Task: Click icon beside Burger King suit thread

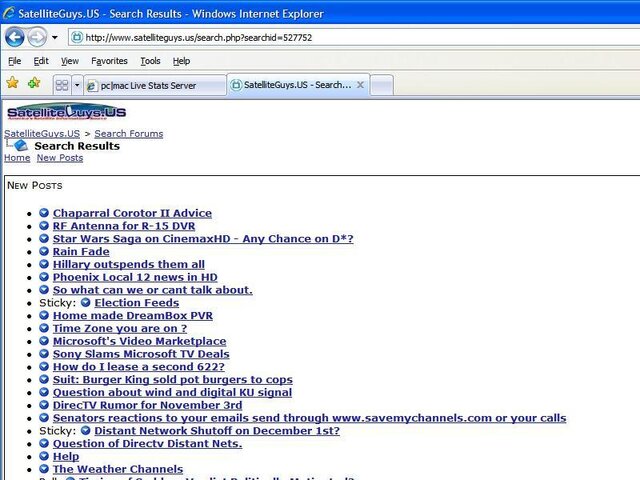Action: (44, 379)
